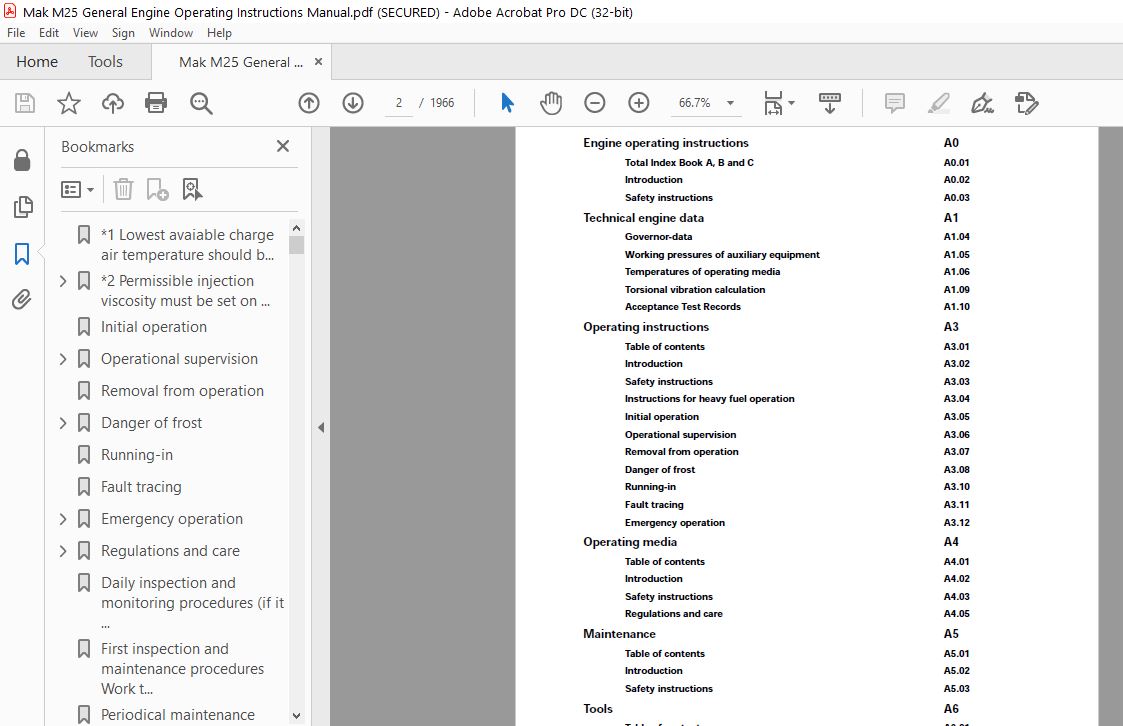The image size is (1123, 726).
Task: Click the 66.7% zoom value field
Action: pyautogui.click(x=695, y=103)
